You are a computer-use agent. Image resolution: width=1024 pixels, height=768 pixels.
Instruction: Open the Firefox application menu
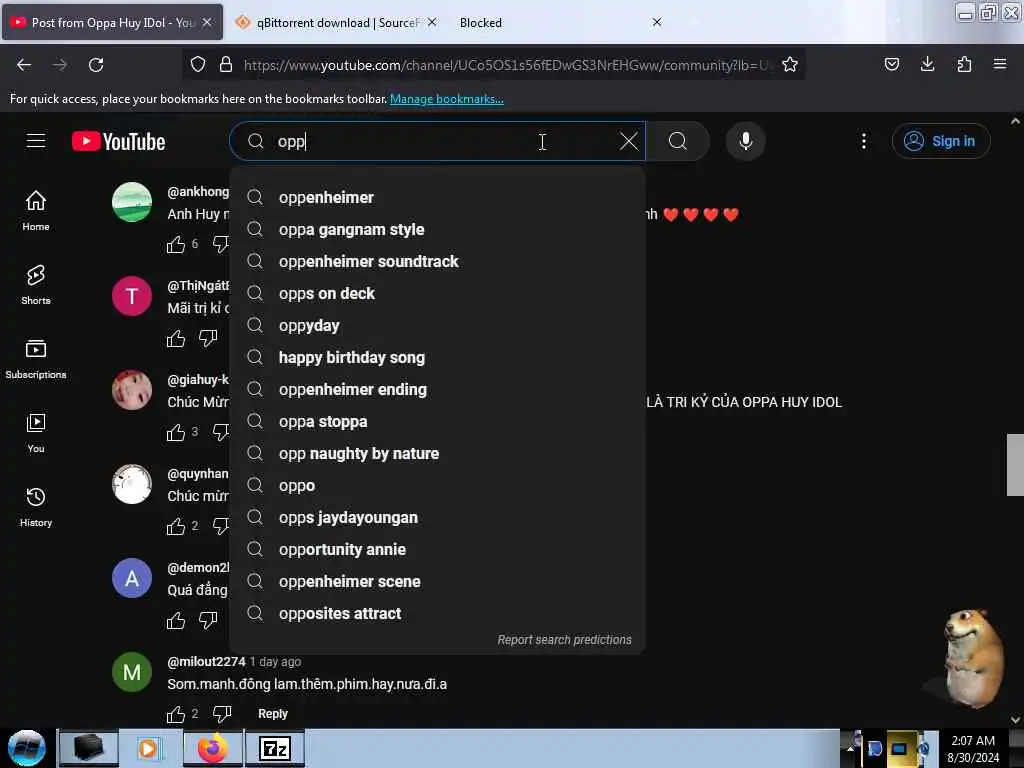[x=1000, y=65]
